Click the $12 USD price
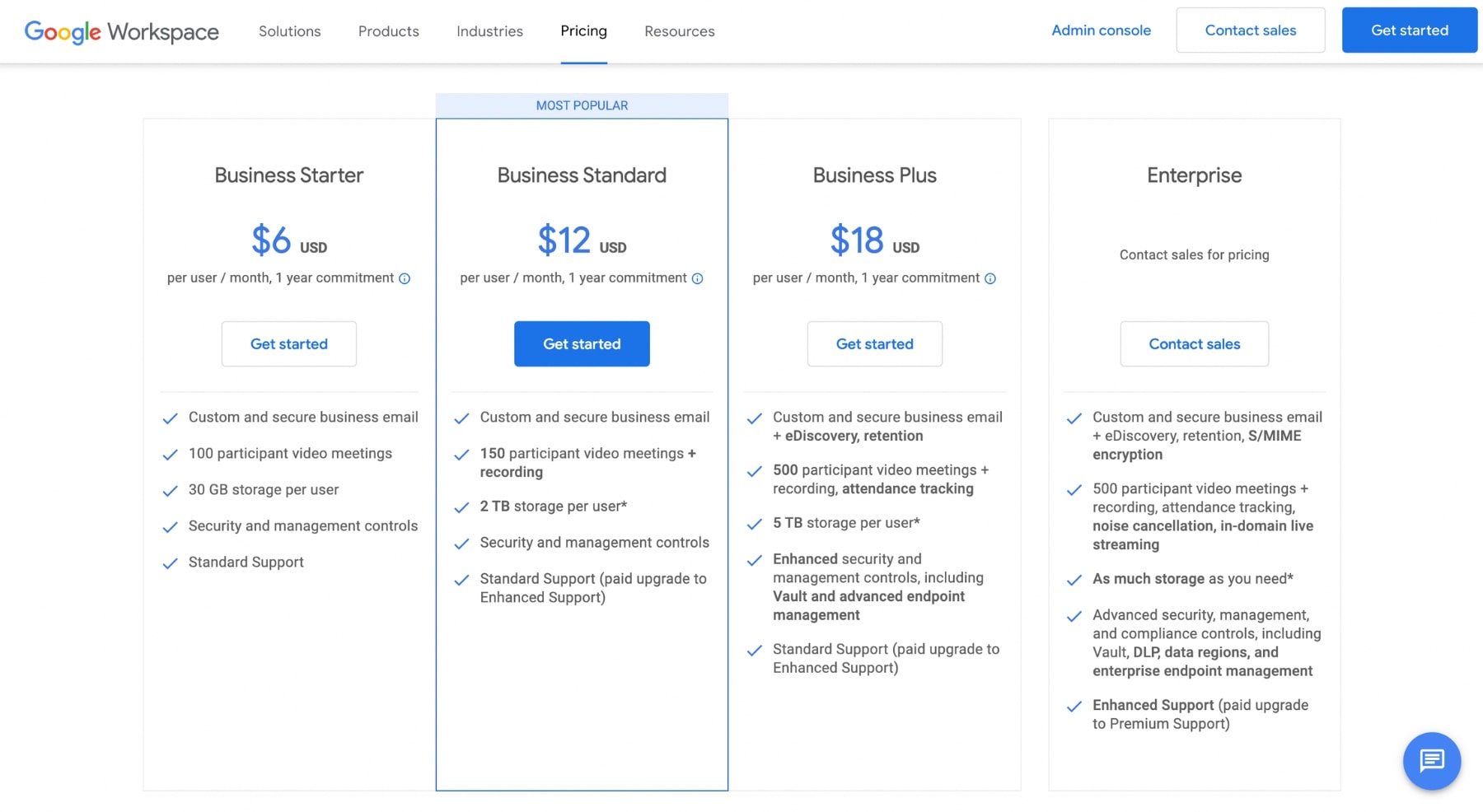The width and height of the screenshot is (1483, 812). 582,240
